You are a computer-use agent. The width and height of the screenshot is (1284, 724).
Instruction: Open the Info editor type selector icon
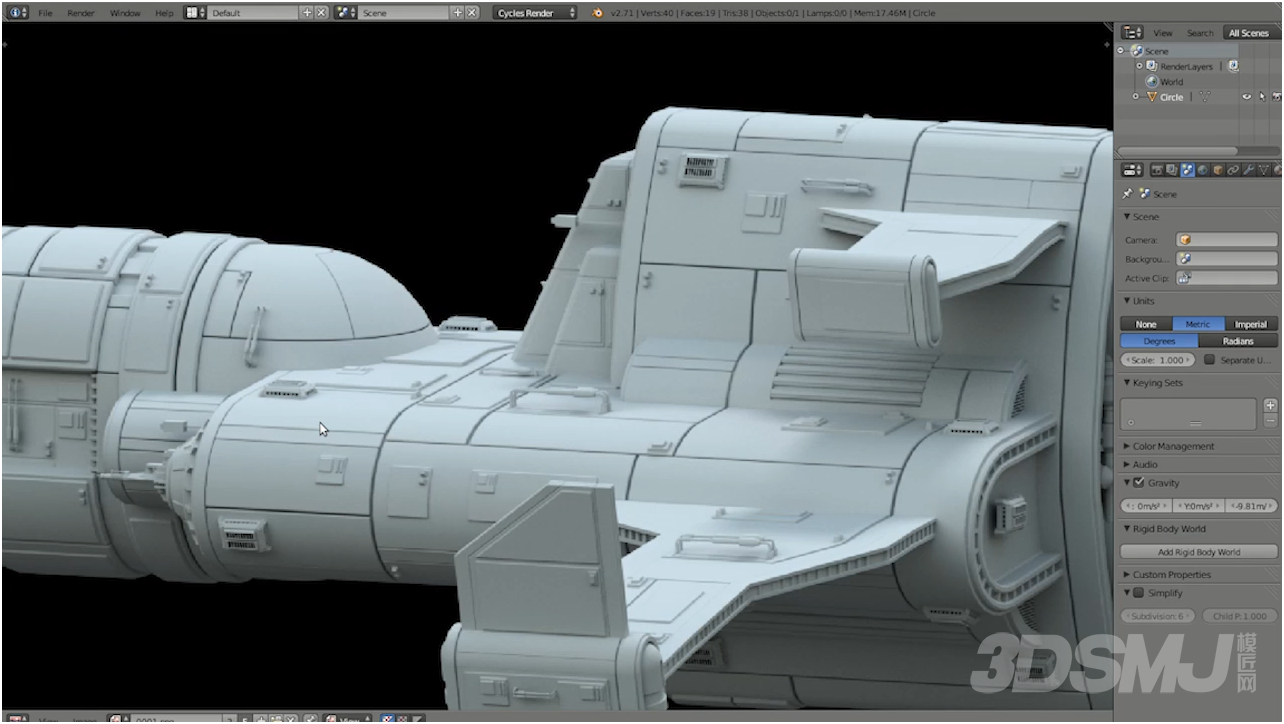click(18, 13)
